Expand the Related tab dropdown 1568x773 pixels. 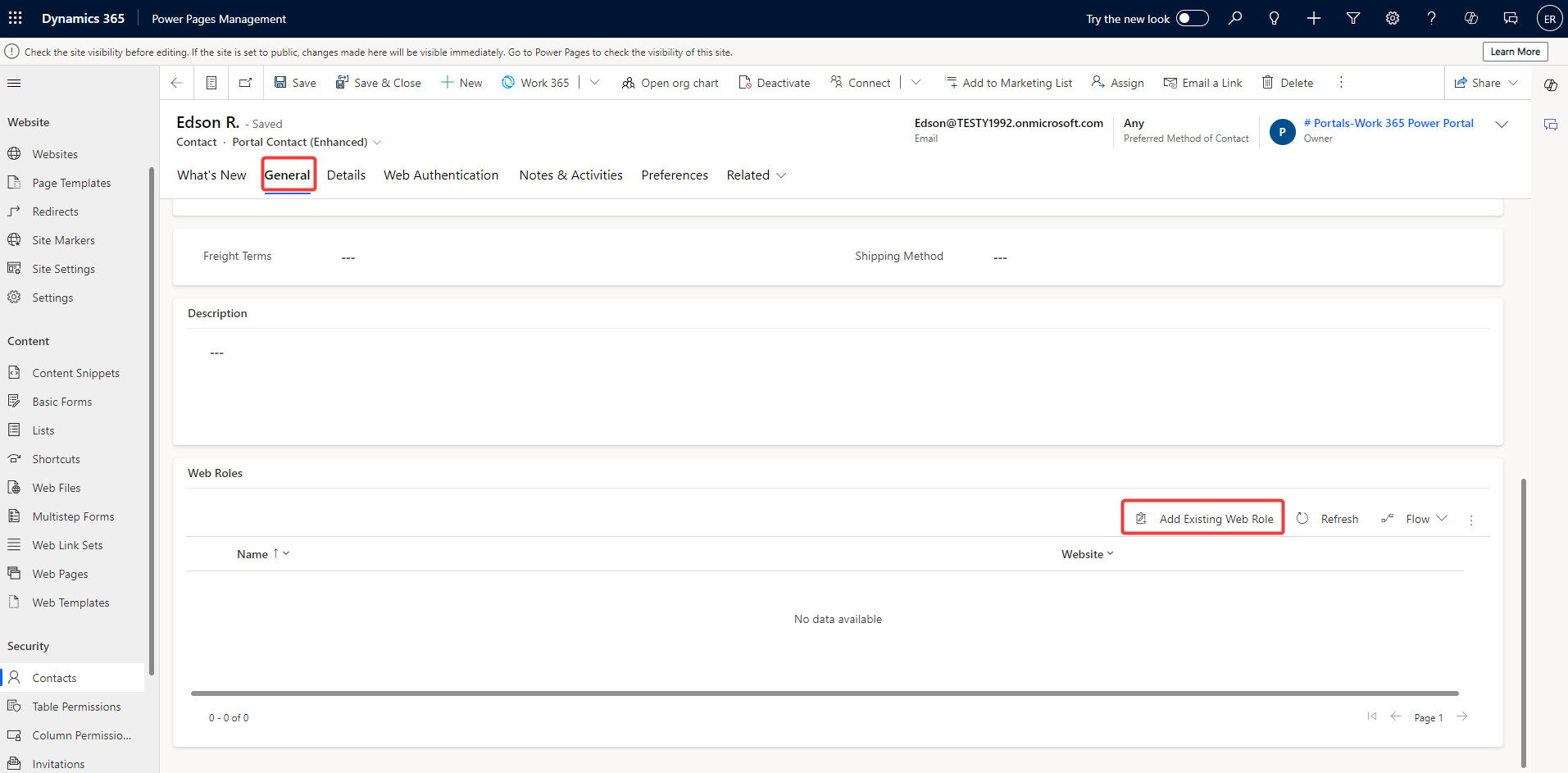[x=757, y=175]
